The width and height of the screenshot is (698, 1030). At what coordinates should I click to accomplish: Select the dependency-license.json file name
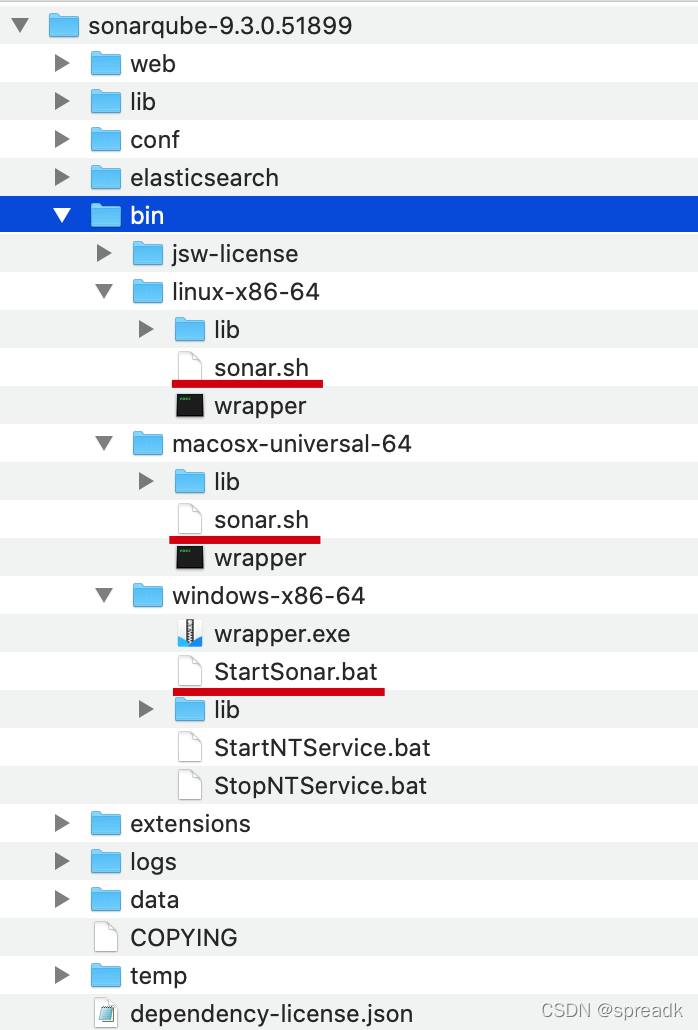coord(272,1015)
